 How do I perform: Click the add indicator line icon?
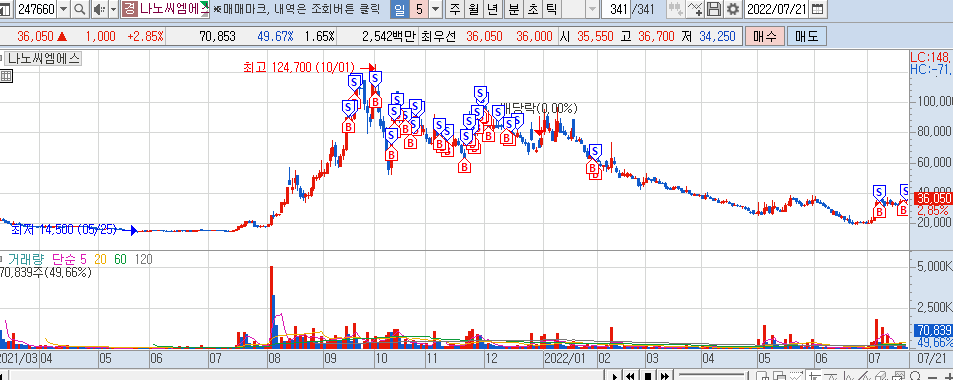click(696, 9)
